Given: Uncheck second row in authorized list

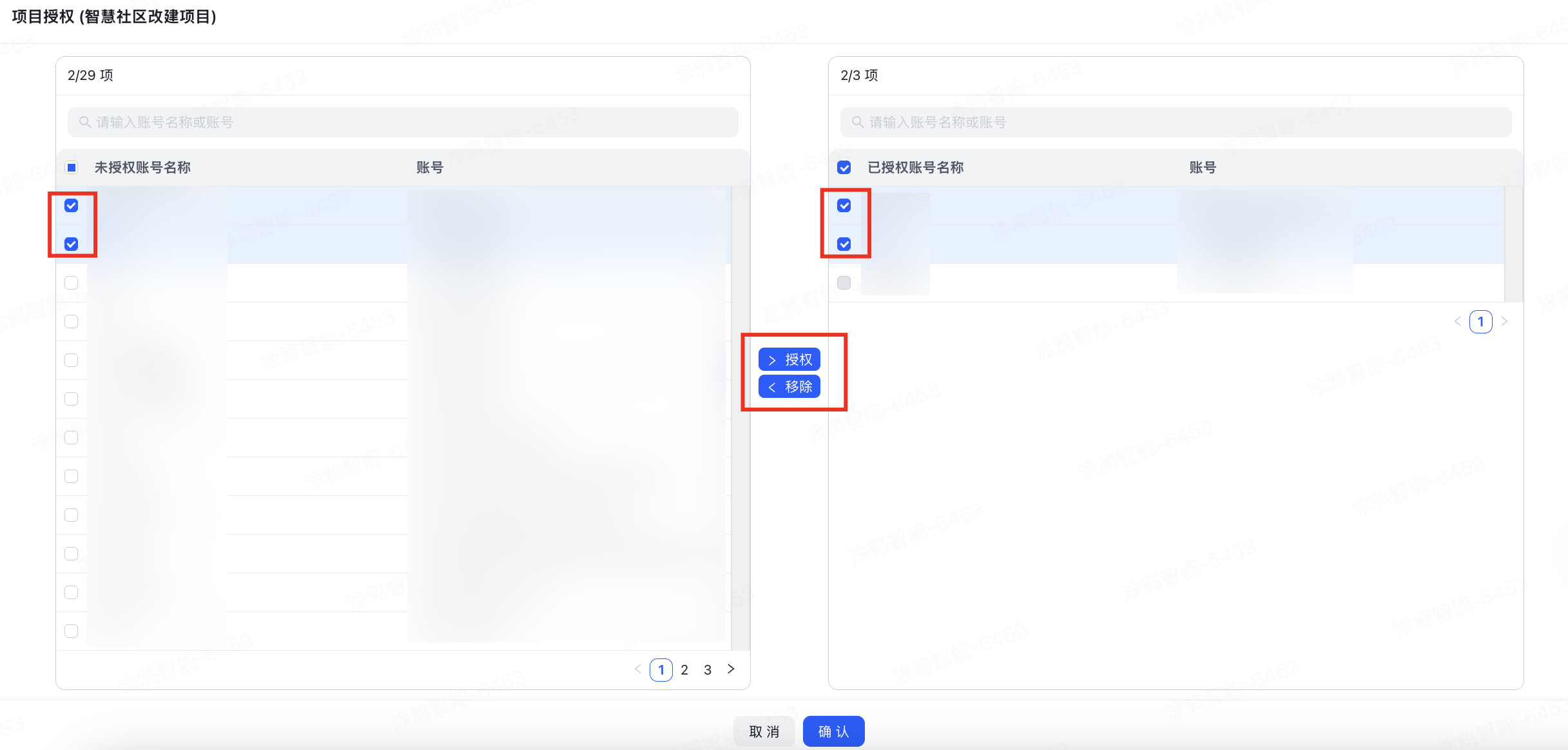Looking at the screenshot, I should [844, 244].
